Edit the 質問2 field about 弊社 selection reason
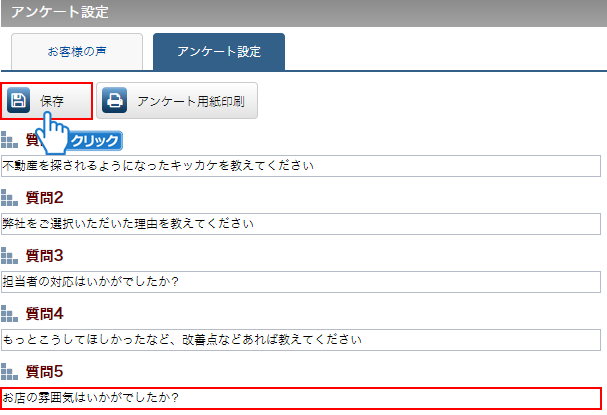This screenshot has width=607, height=415. pyautogui.click(x=300, y=223)
